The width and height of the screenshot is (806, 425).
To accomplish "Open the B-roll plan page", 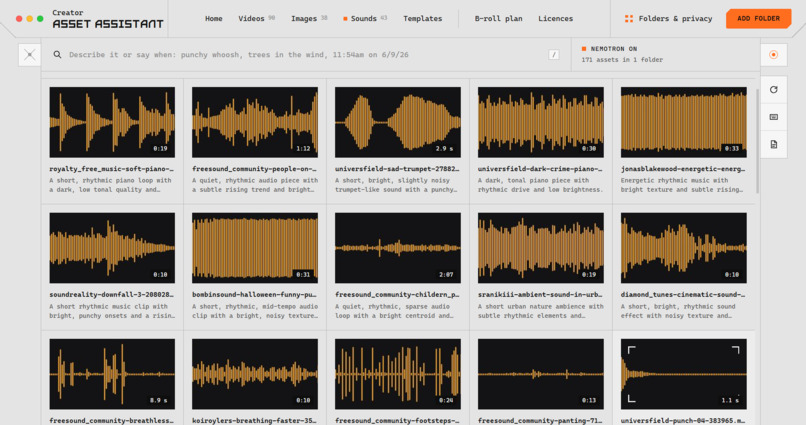I will (498, 19).
